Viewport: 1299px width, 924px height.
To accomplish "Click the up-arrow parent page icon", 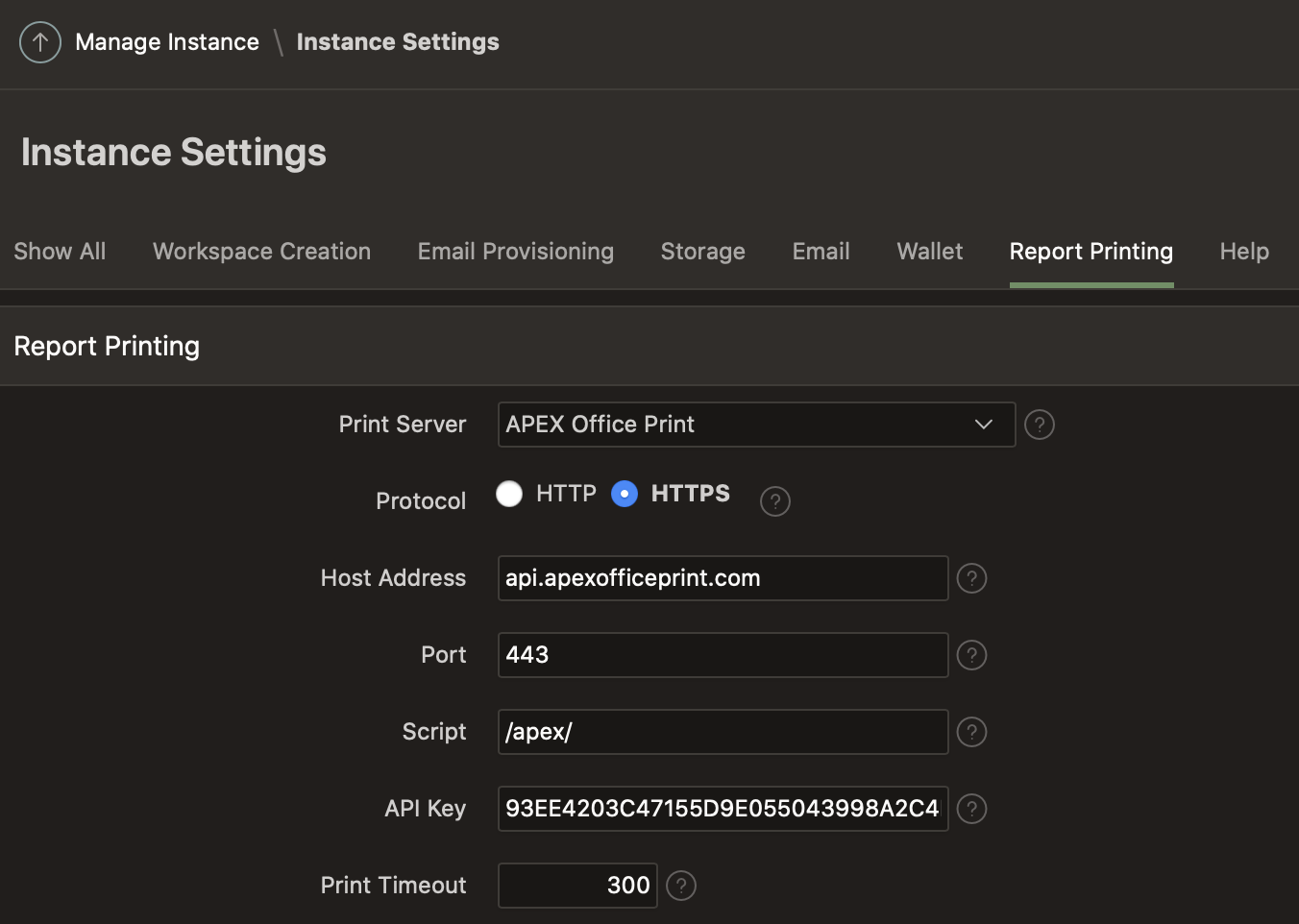I will point(40,42).
